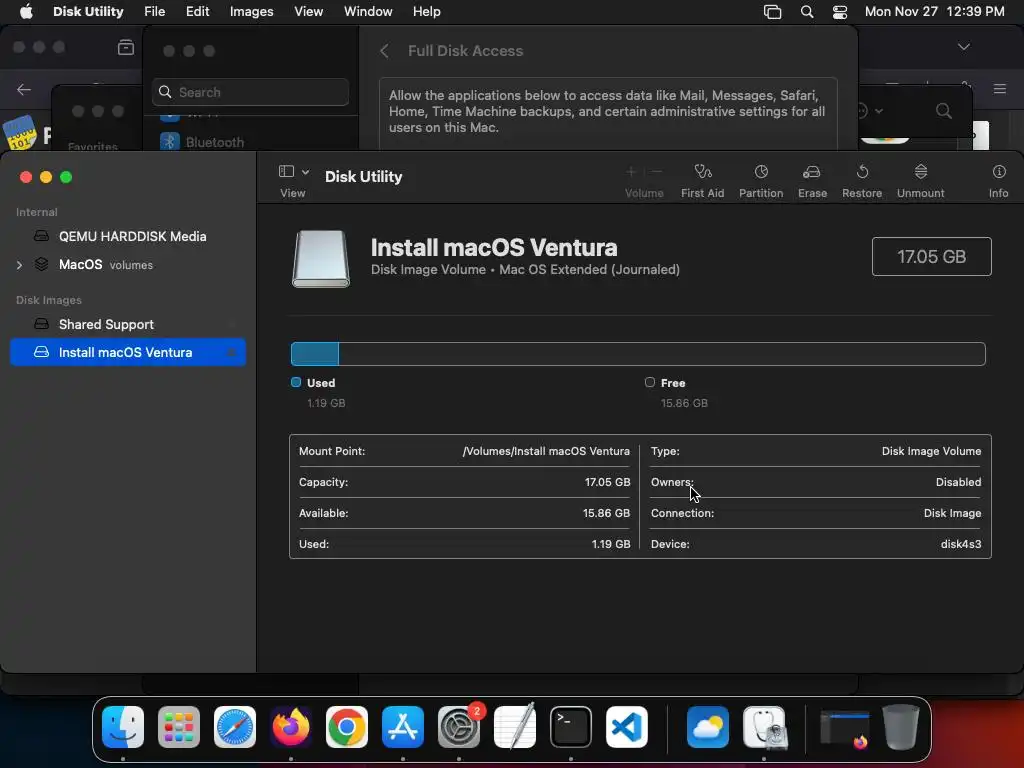Open Google Chrome from the Dock

click(347, 727)
